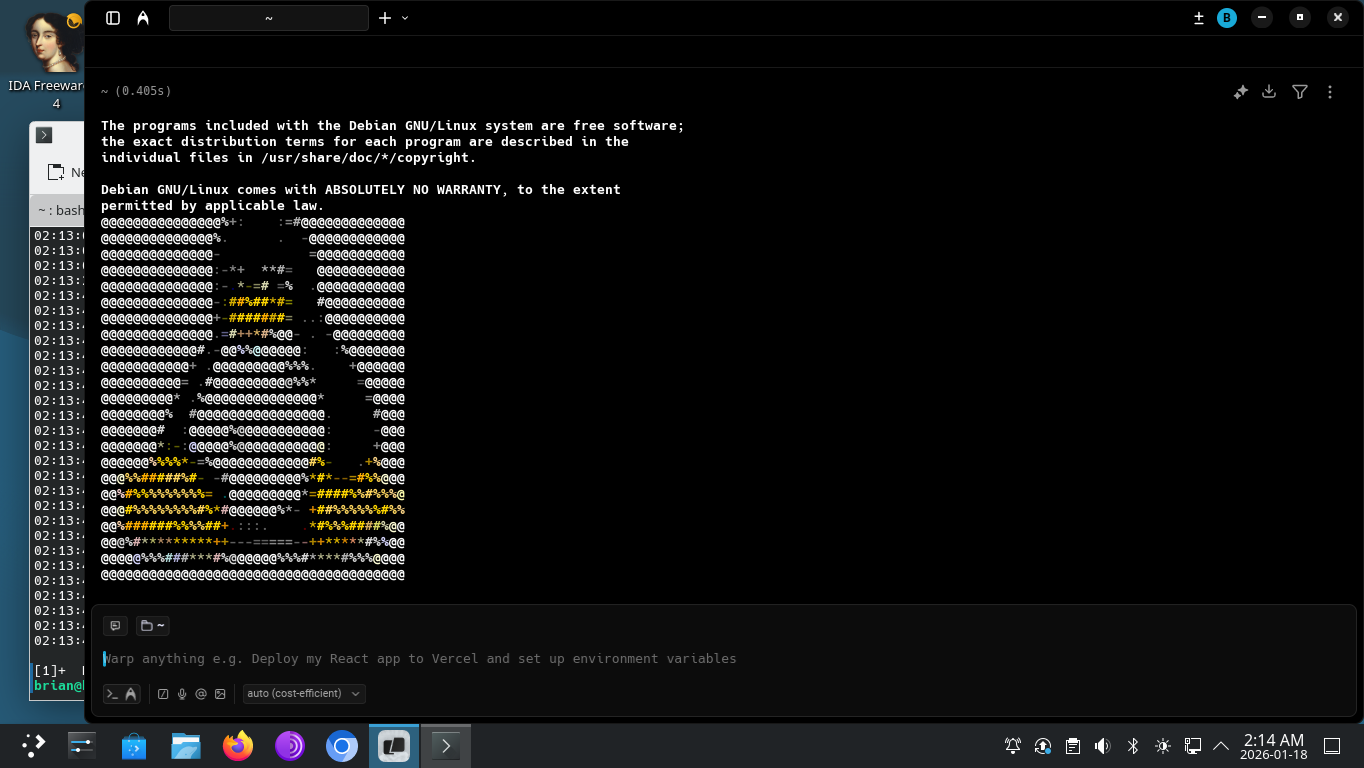The height and width of the screenshot is (768, 1364).
Task: Enable voice input with microphone icon
Action: point(182,694)
